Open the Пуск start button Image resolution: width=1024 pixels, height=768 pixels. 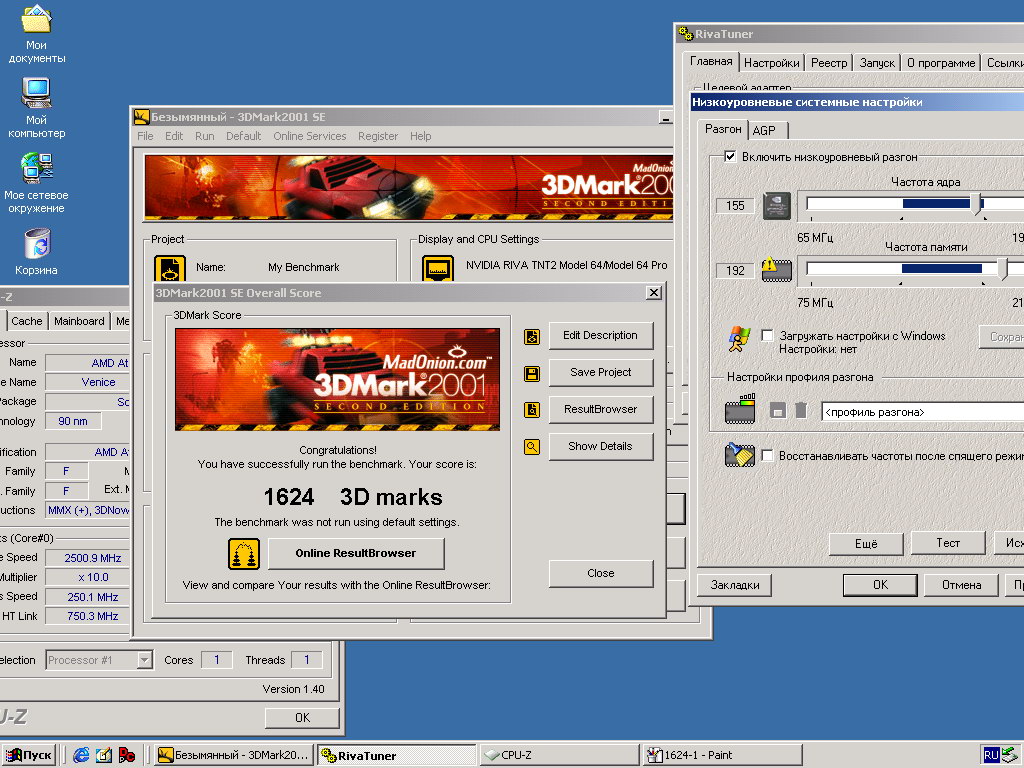(29, 755)
